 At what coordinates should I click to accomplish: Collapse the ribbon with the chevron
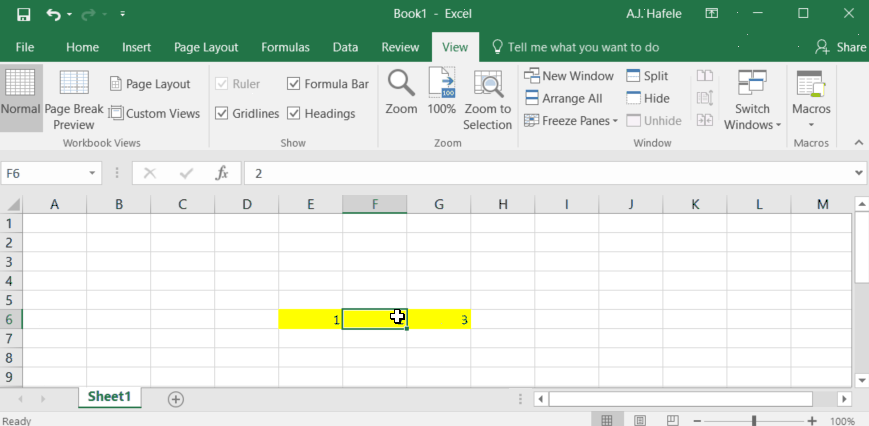click(x=858, y=143)
